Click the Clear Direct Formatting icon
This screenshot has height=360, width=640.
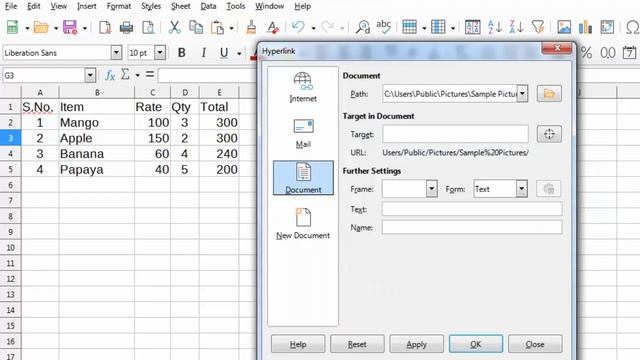(x=272, y=27)
